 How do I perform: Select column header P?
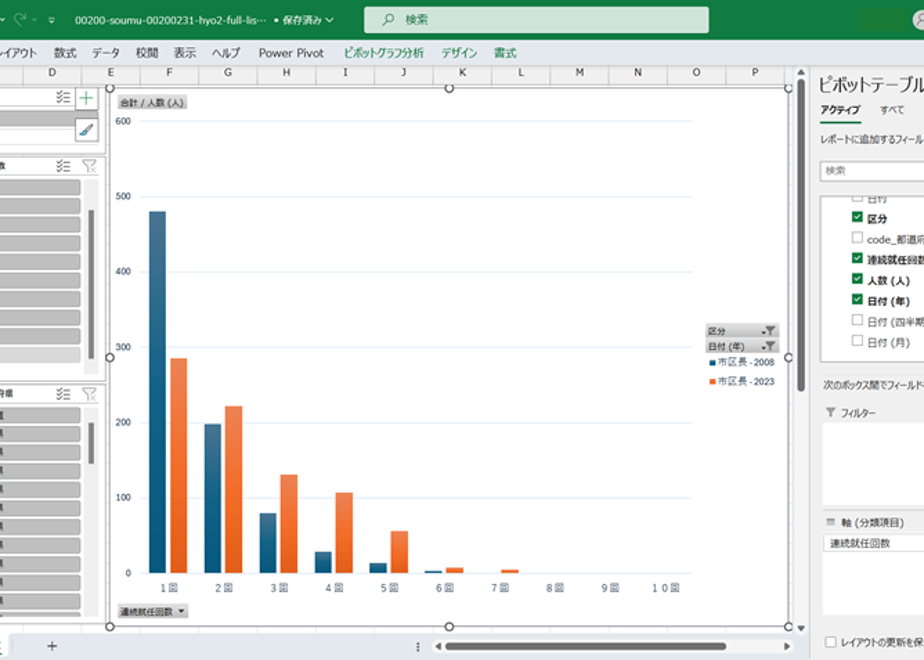tap(755, 72)
